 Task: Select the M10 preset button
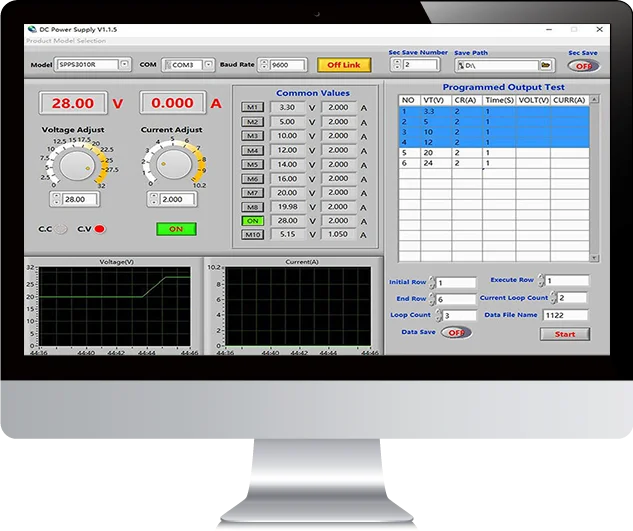pyautogui.click(x=252, y=235)
